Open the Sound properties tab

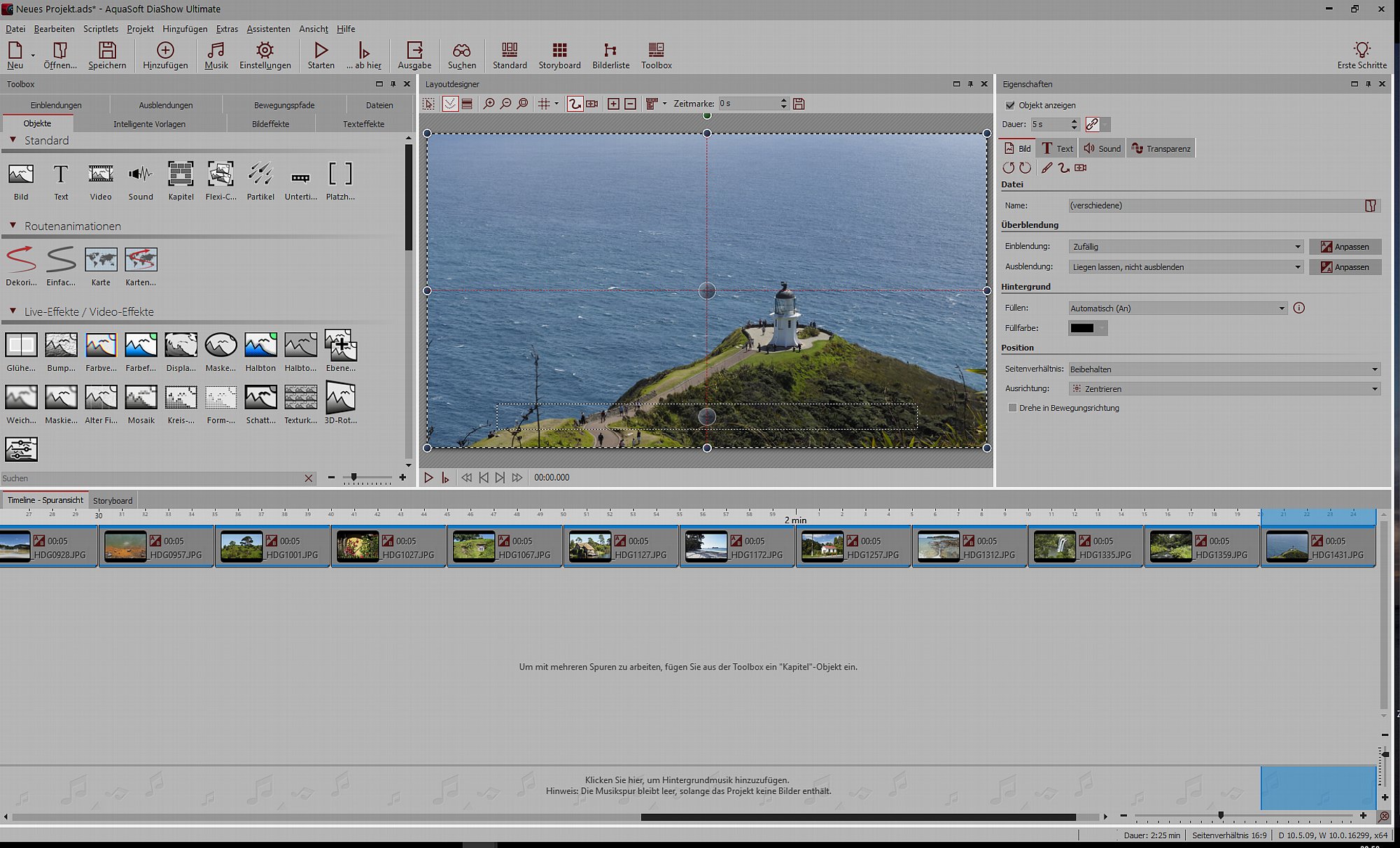click(x=1102, y=148)
